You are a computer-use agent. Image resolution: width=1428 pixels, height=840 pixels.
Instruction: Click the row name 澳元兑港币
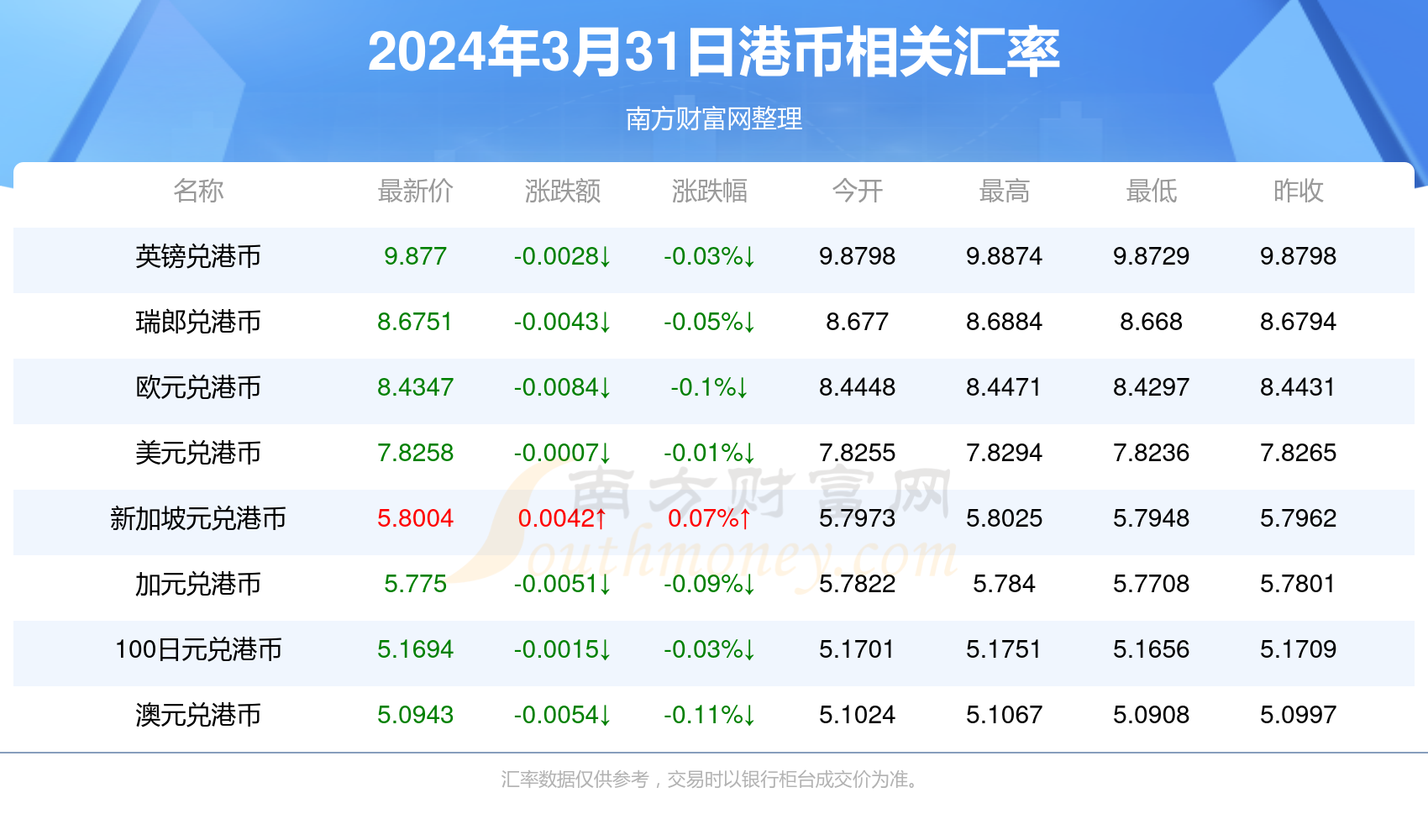click(198, 715)
